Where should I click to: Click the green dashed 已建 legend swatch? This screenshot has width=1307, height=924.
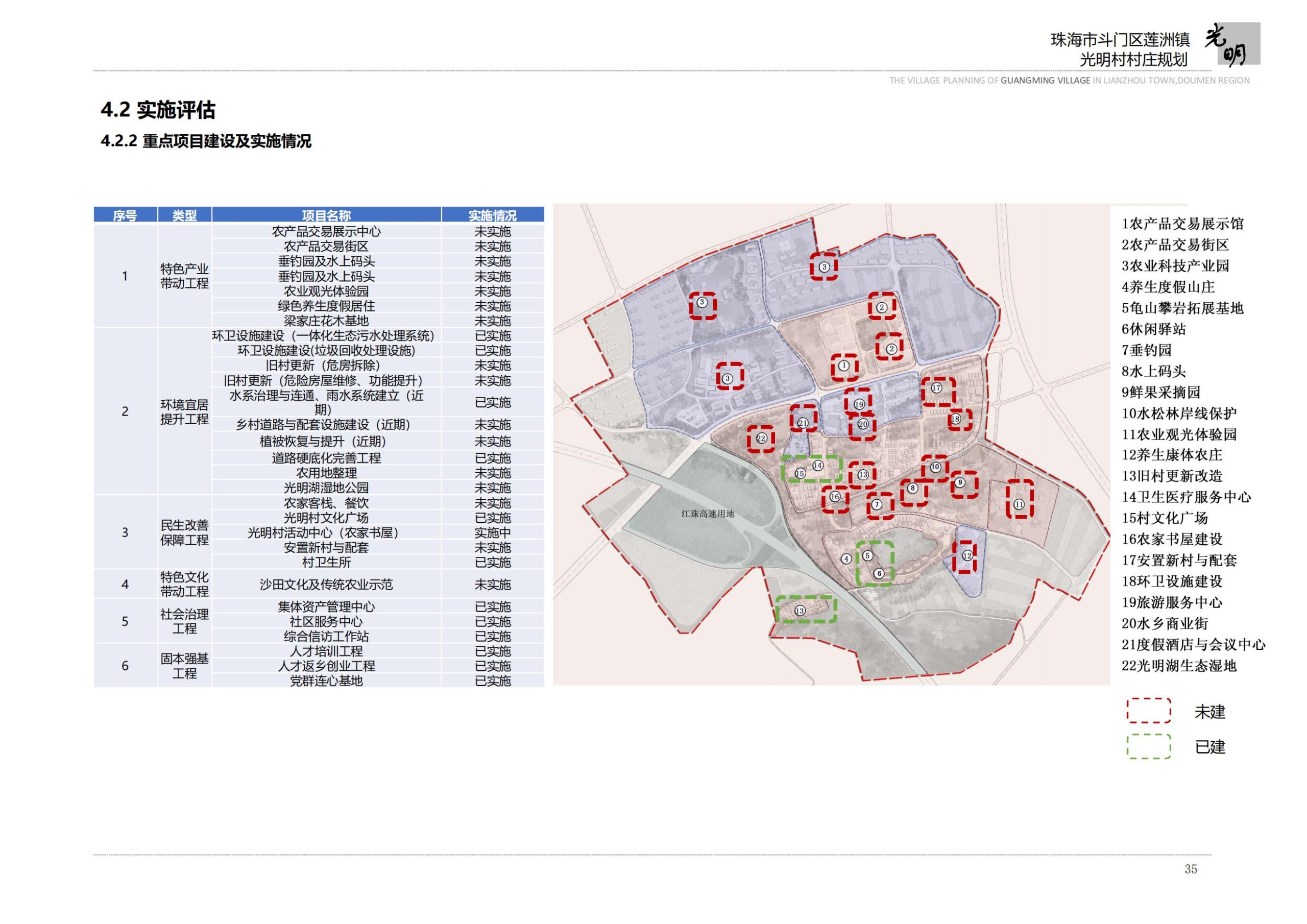(x=1149, y=746)
